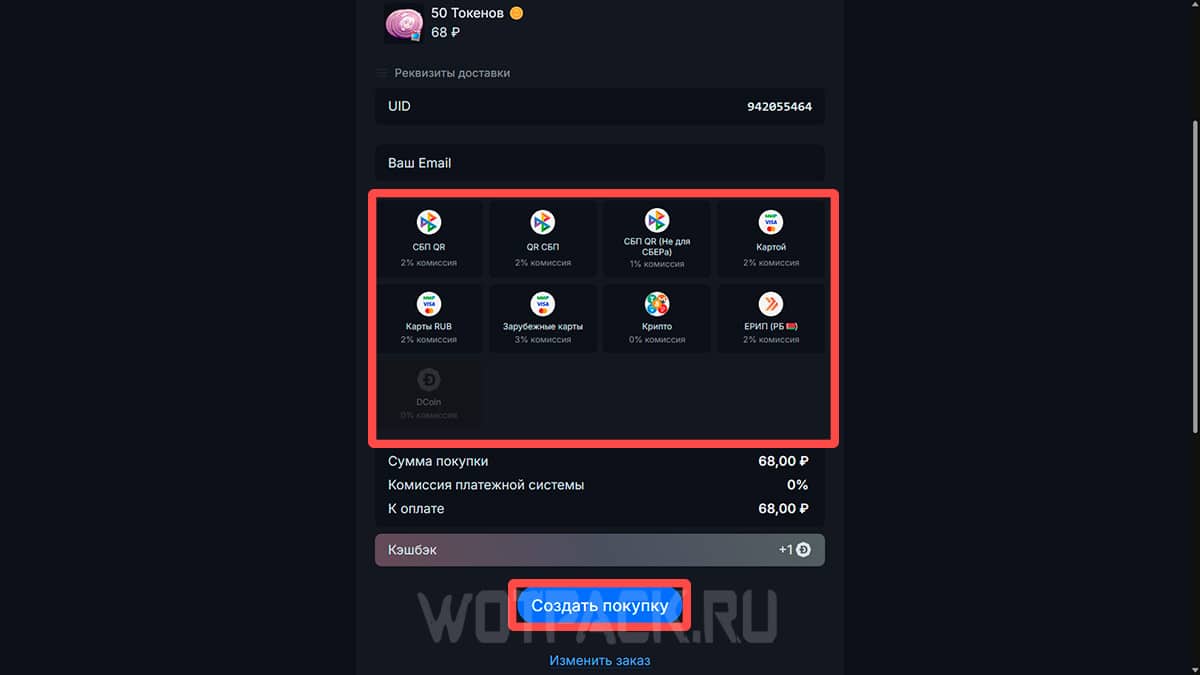This screenshot has width=1200, height=675.
Task: Click the UID field value 942055464
Action: [x=779, y=106]
